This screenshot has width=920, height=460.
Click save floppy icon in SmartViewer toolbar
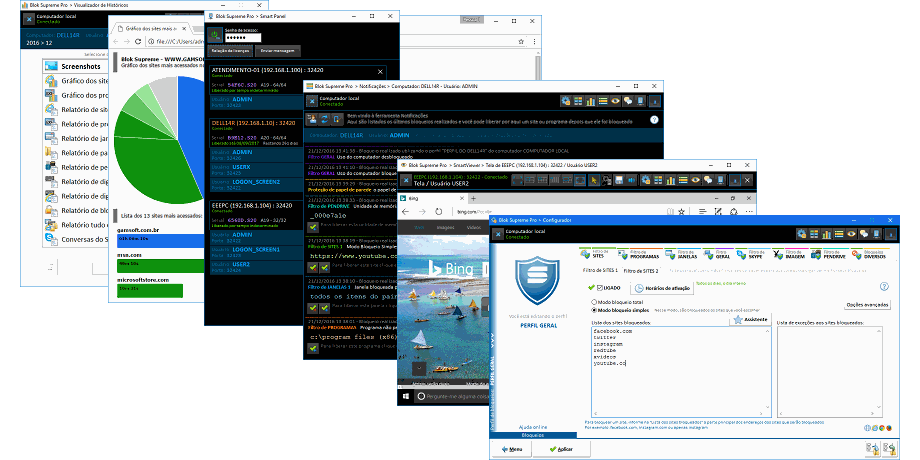pyautogui.click(x=619, y=180)
